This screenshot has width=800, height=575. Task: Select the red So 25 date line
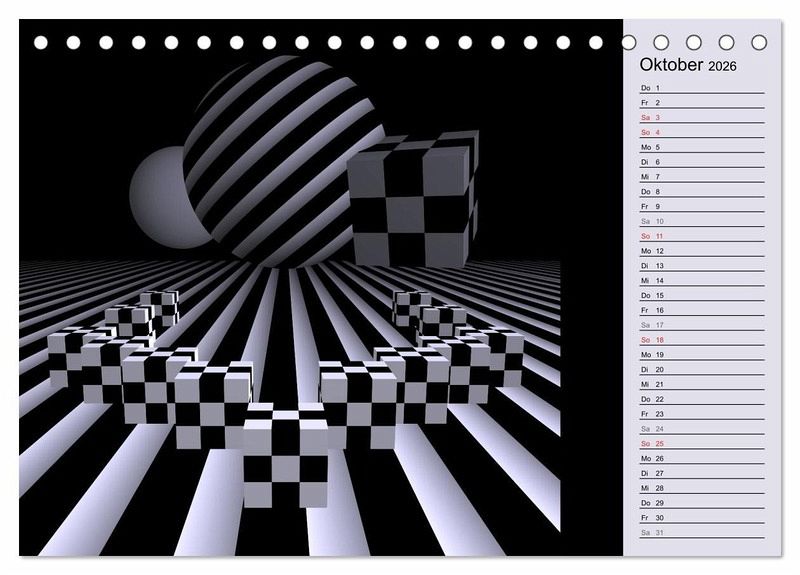702,443
